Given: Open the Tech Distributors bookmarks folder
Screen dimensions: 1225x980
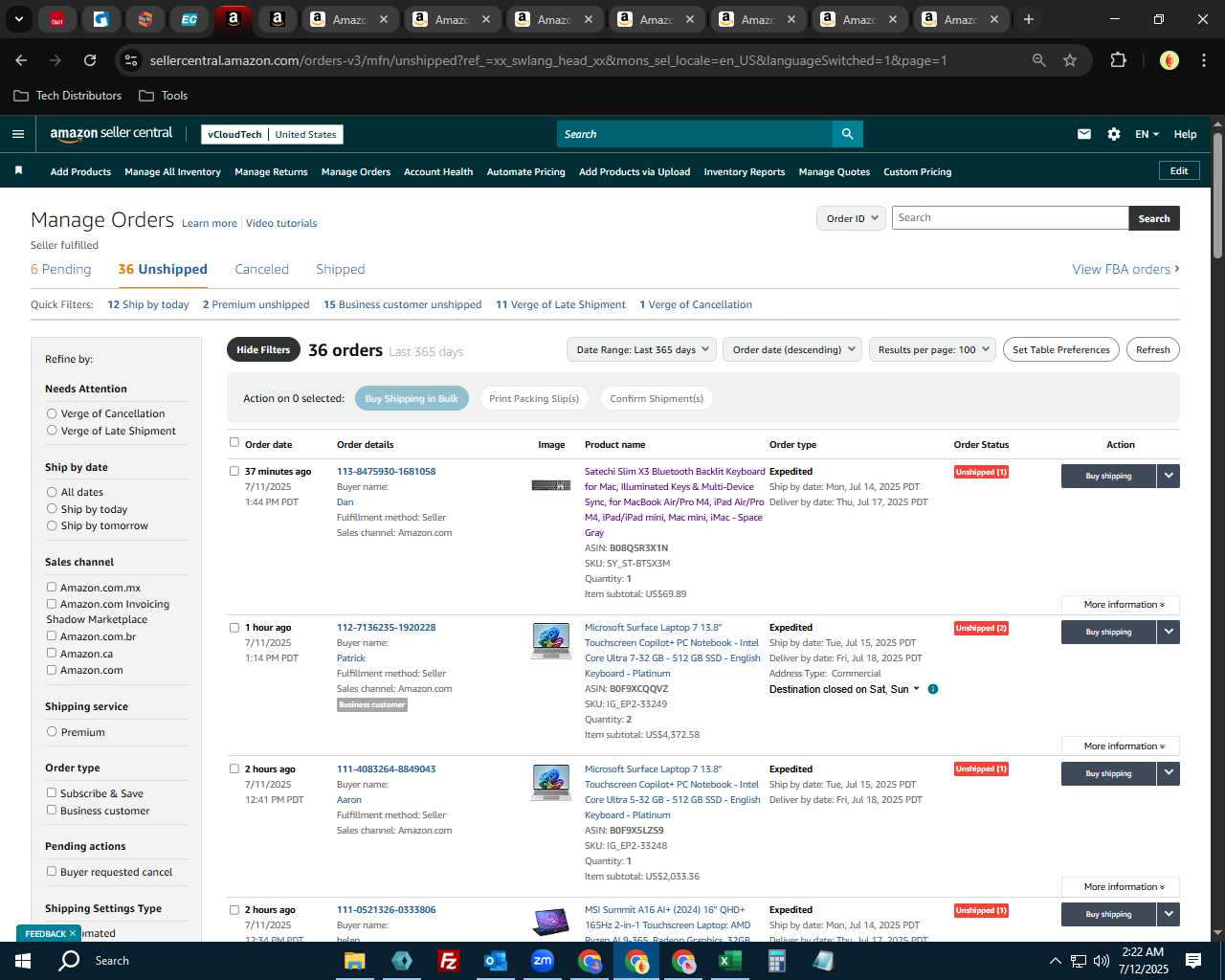Looking at the screenshot, I should [68, 96].
